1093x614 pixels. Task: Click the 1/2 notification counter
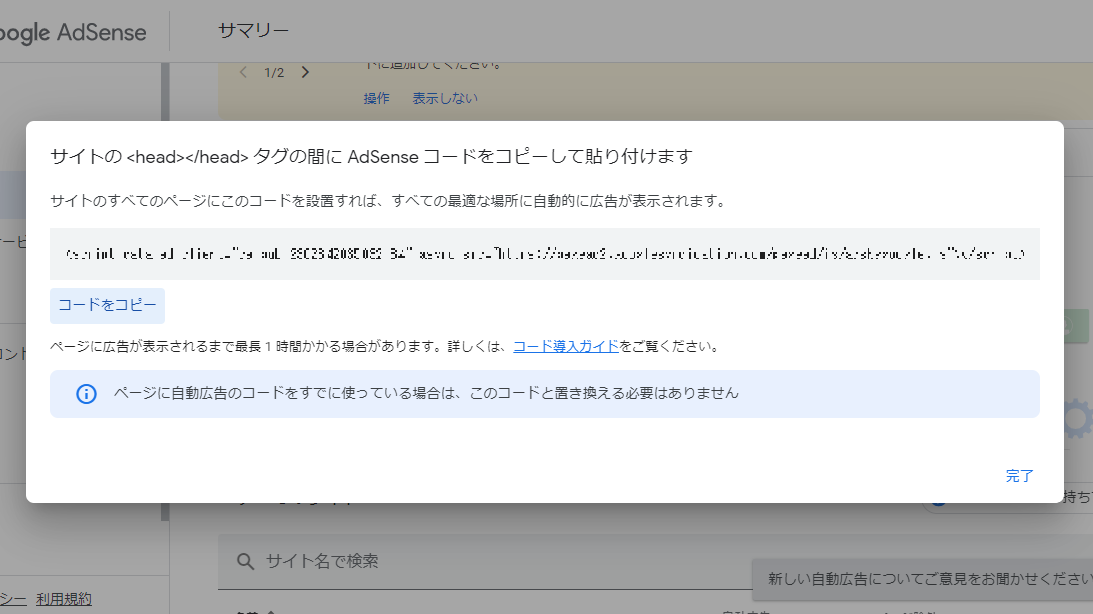(x=274, y=72)
